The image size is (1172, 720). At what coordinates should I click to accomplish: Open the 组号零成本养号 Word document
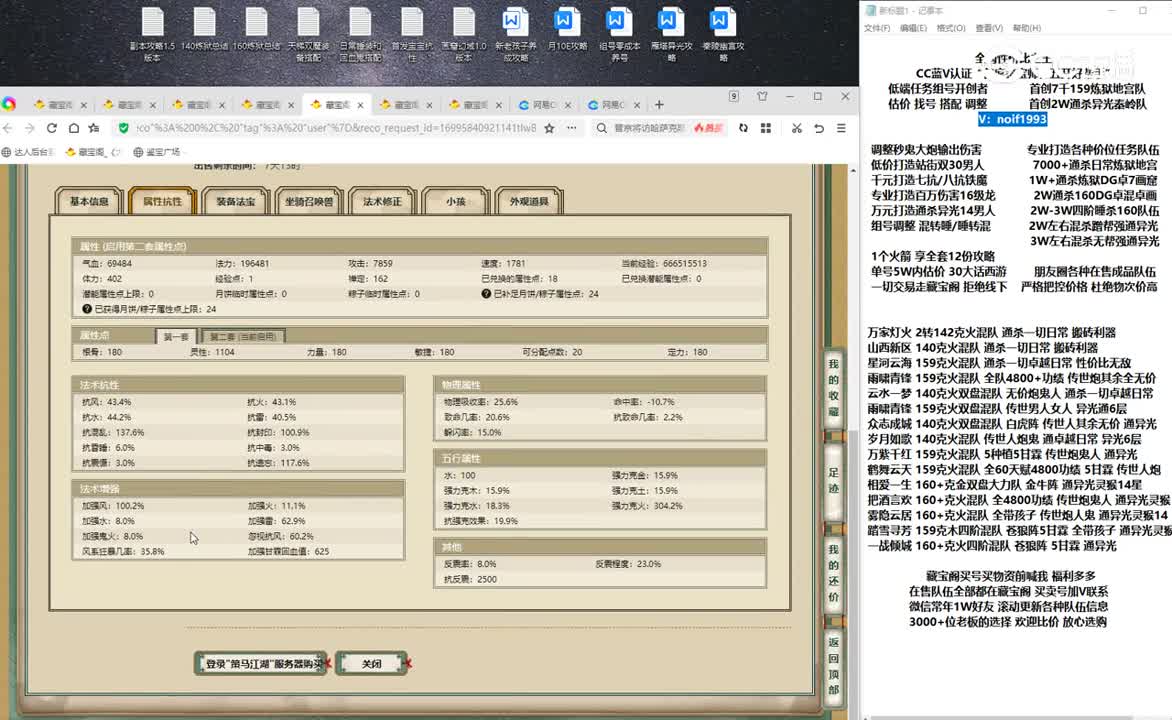coord(619,34)
